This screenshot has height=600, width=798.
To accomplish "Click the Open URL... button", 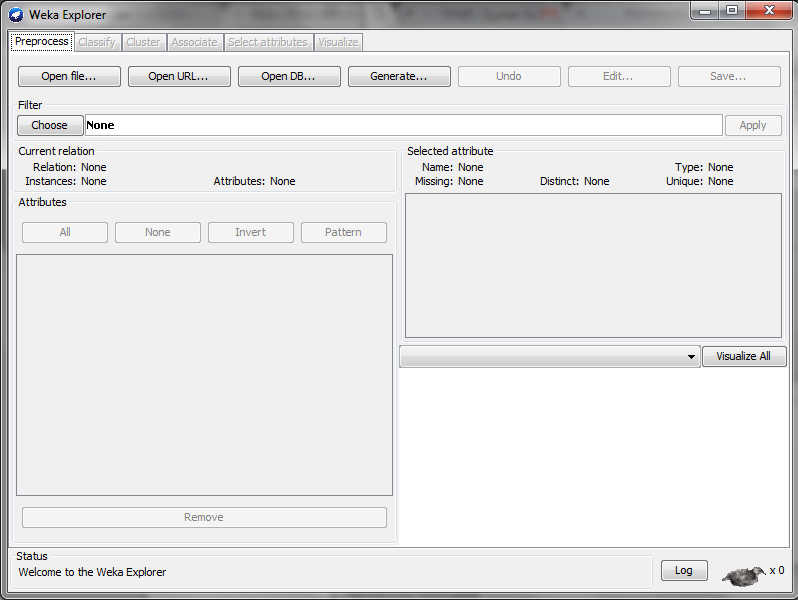I will coord(179,76).
